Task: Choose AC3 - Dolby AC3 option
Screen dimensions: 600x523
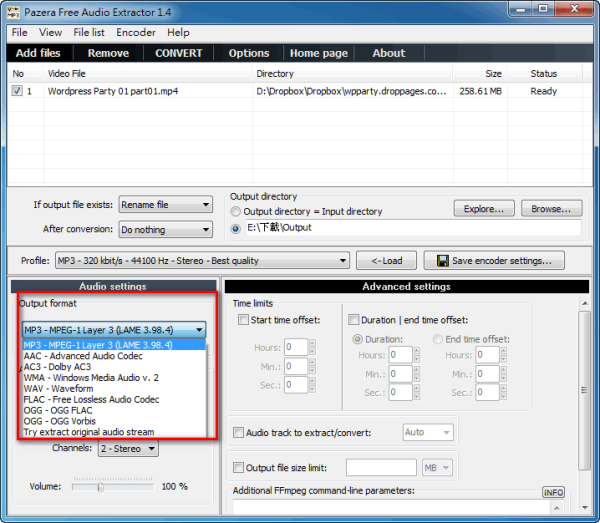Action: click(x=114, y=367)
